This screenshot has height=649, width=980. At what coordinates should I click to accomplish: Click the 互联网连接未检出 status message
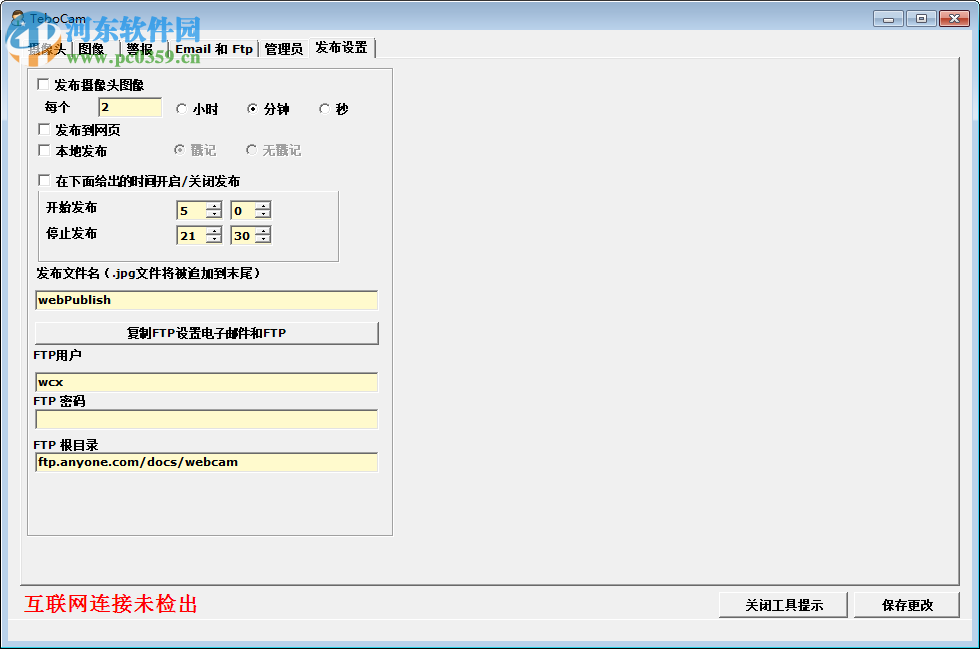click(111, 604)
